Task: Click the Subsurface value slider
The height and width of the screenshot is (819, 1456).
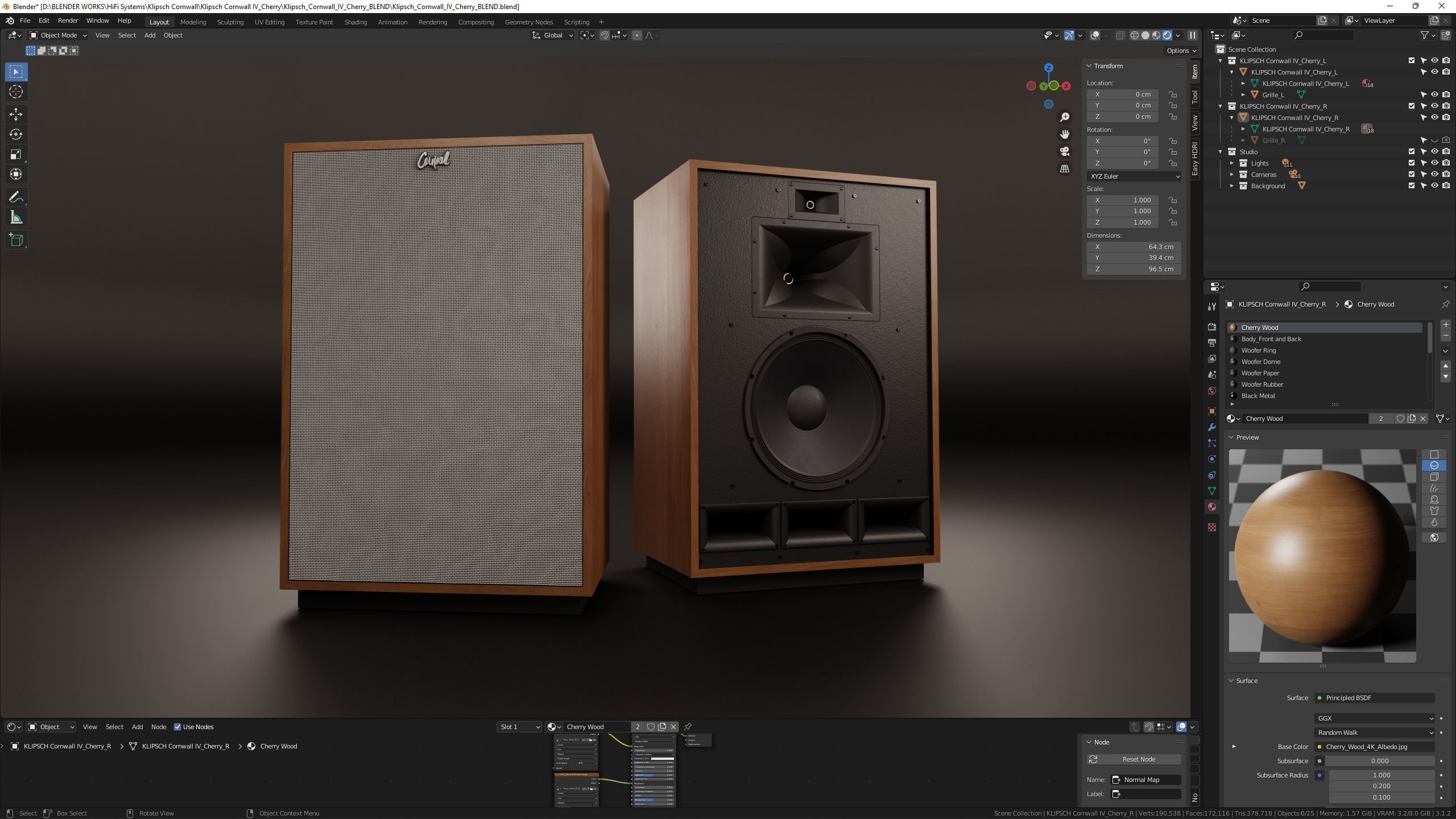Action: (1380, 761)
